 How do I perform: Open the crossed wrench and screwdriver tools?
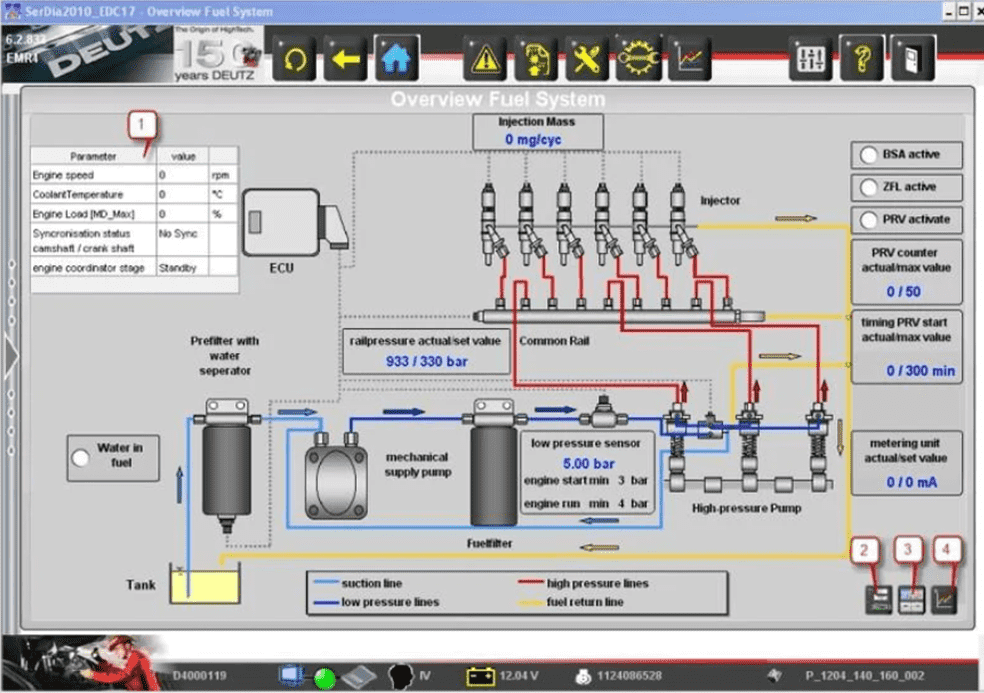586,59
